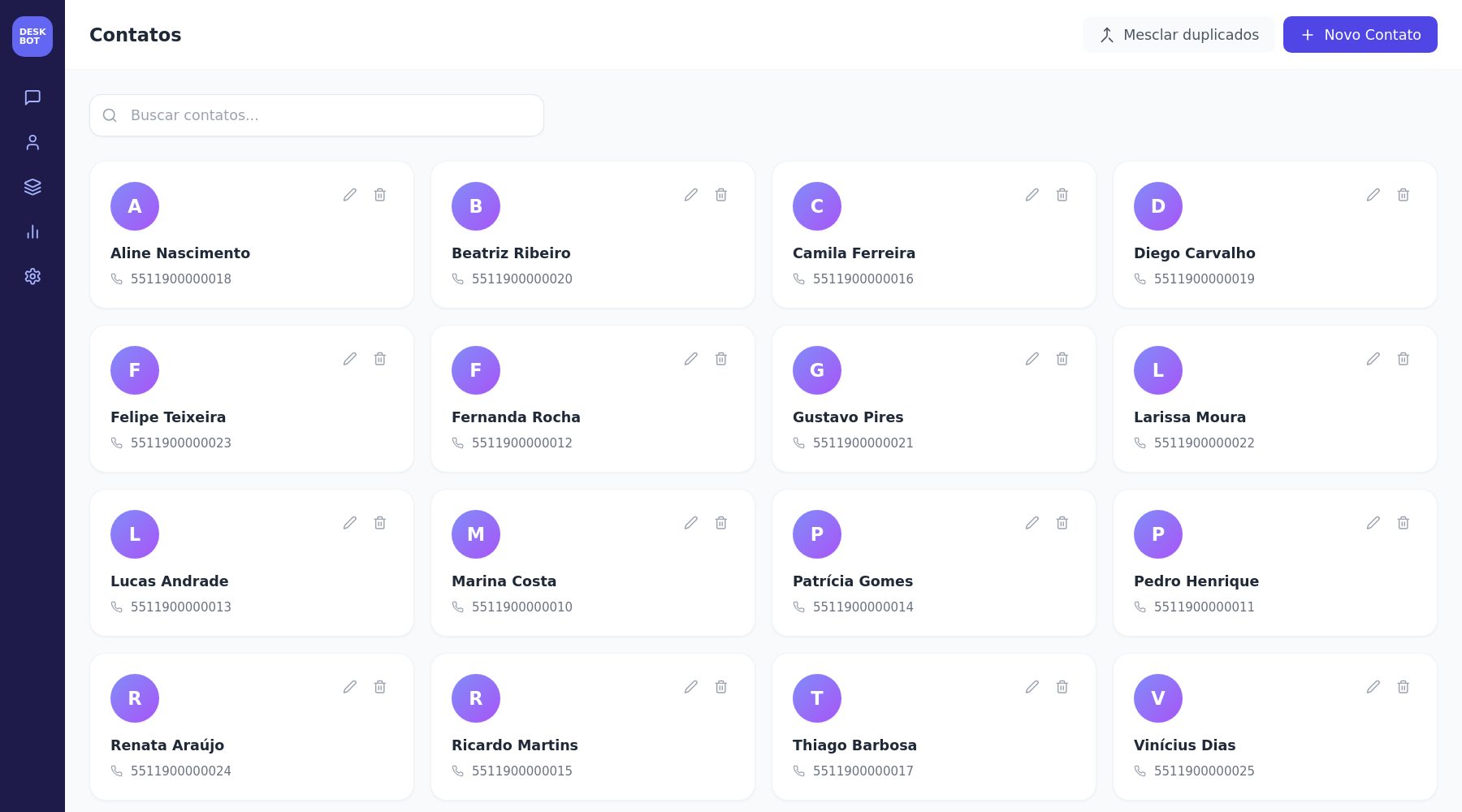Screen dimensions: 1462x812
Task: Click the DESK BOT logo
Action: [32, 37]
